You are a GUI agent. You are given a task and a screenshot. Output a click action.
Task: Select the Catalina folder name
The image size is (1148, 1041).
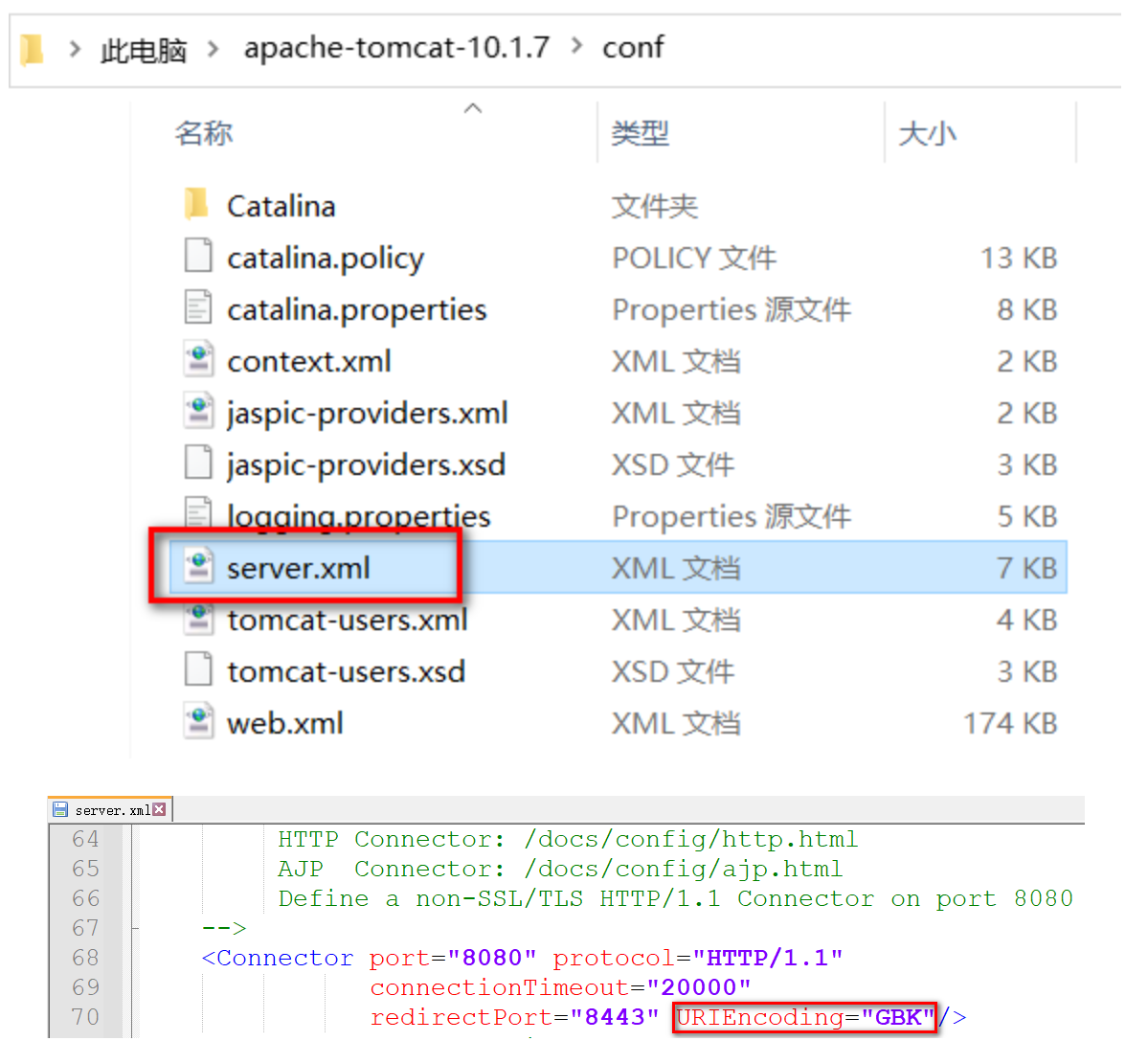281,207
